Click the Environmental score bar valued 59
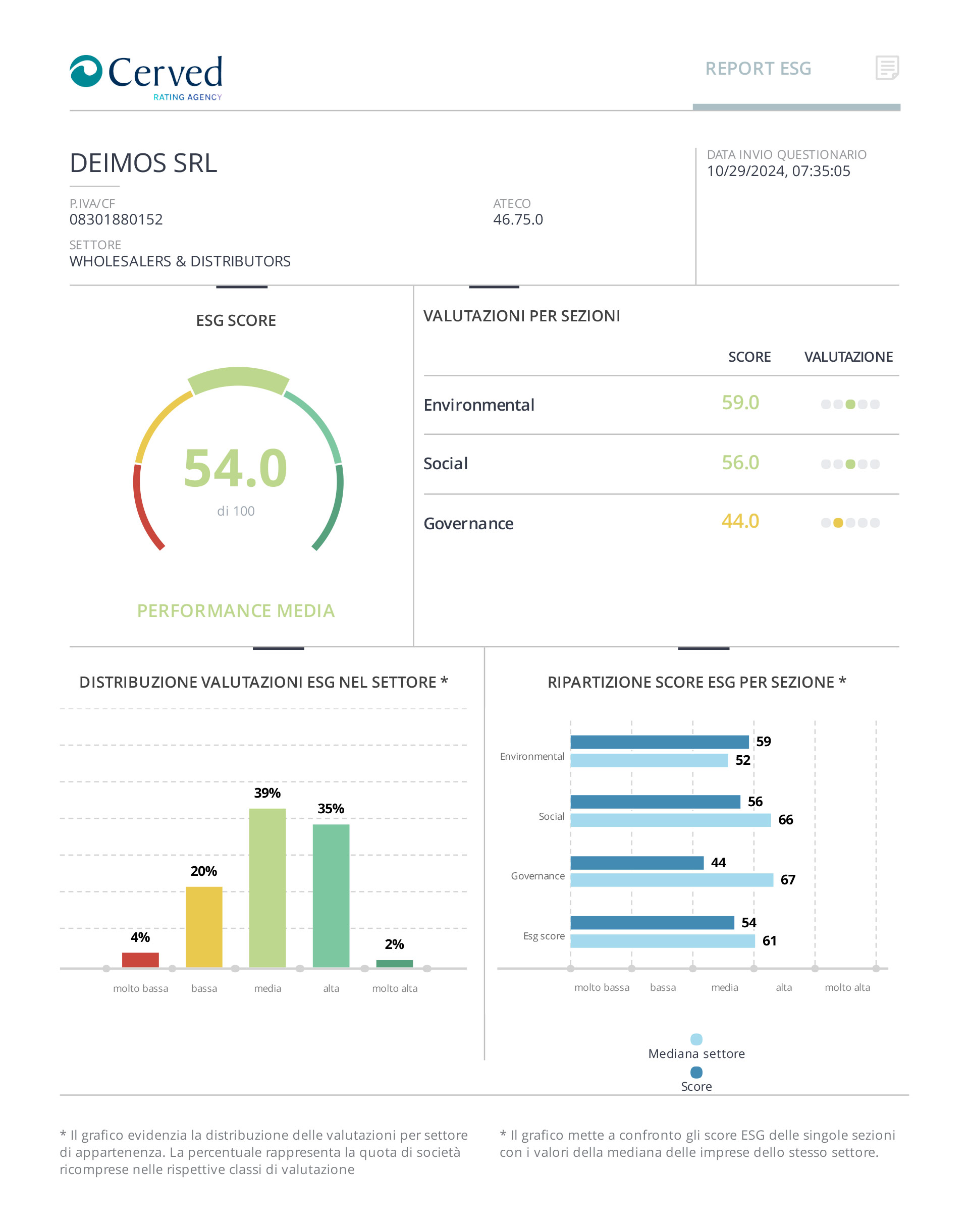 pyautogui.click(x=660, y=742)
